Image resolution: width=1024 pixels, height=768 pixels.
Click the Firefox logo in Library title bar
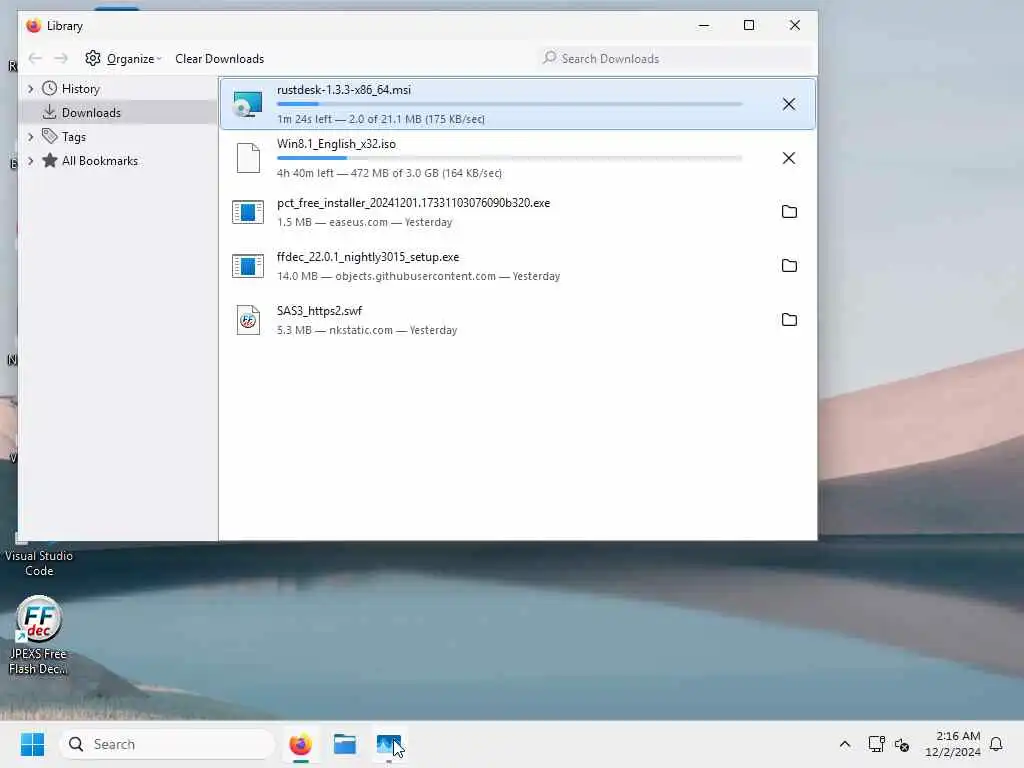(x=33, y=25)
